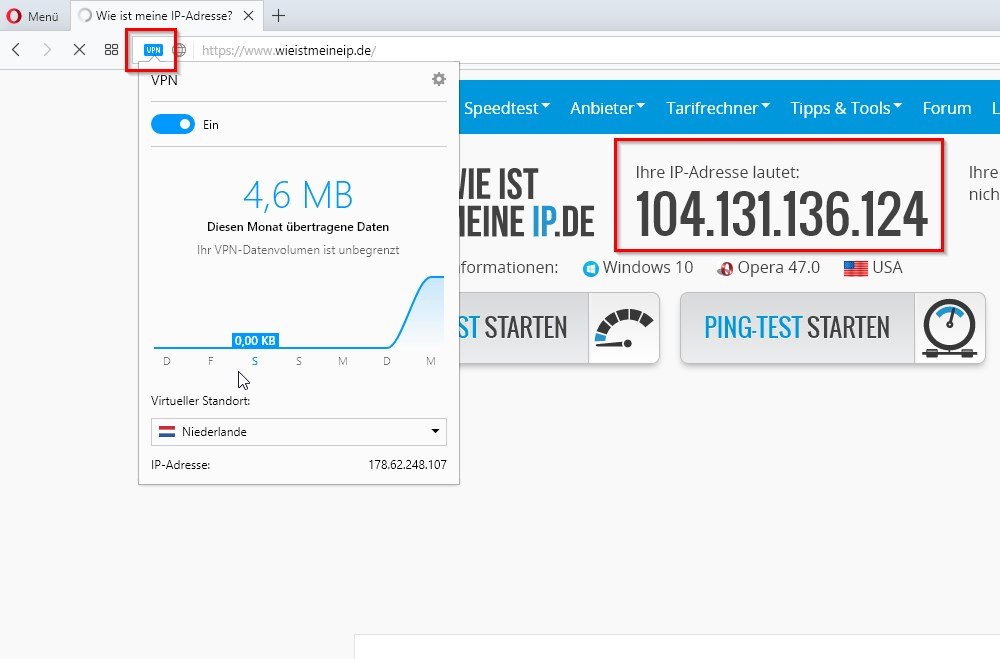Open a new tab with plus button
The height and width of the screenshot is (659, 1000).
278,16
